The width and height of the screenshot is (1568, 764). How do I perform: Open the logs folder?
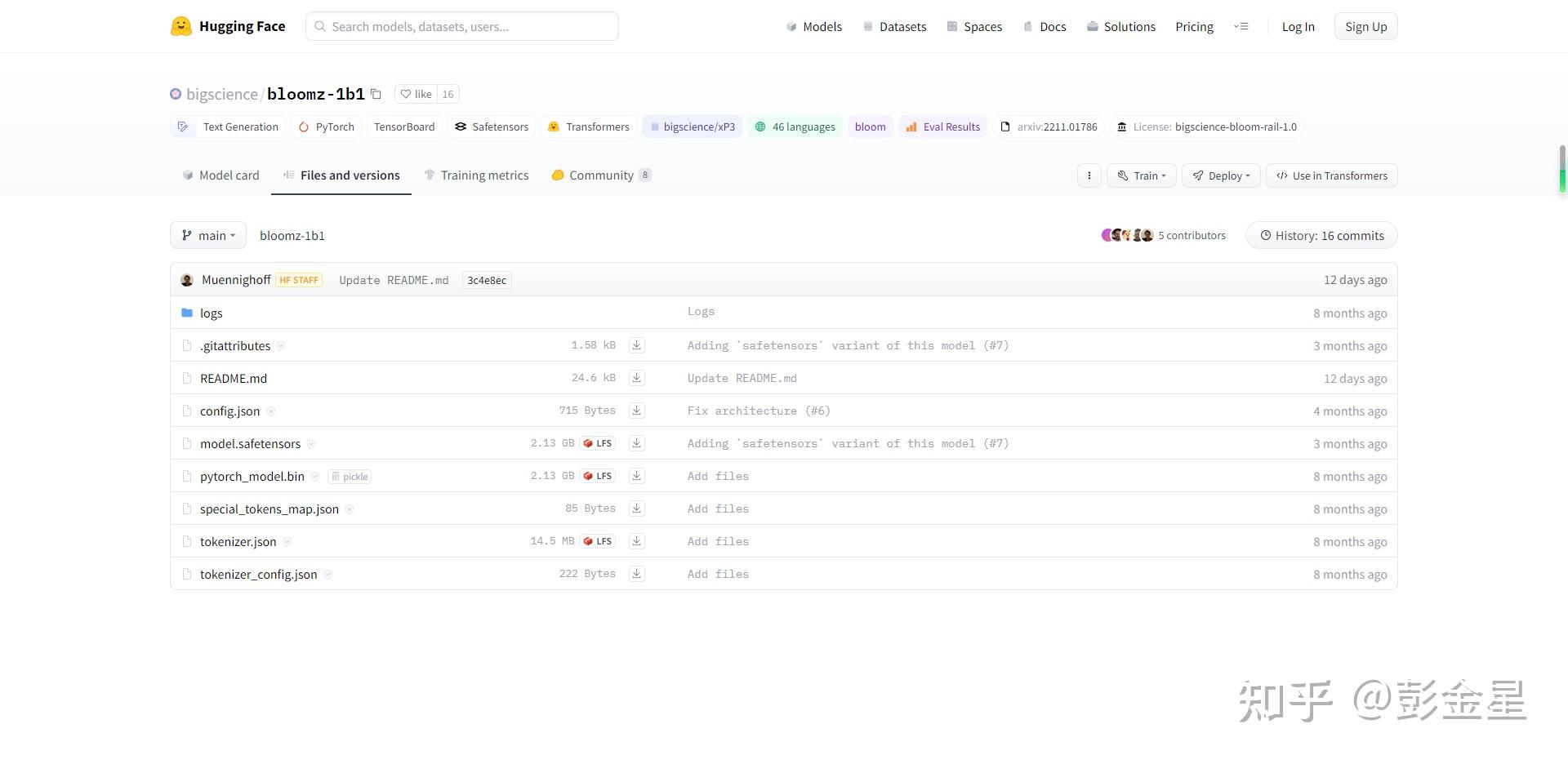(x=211, y=313)
